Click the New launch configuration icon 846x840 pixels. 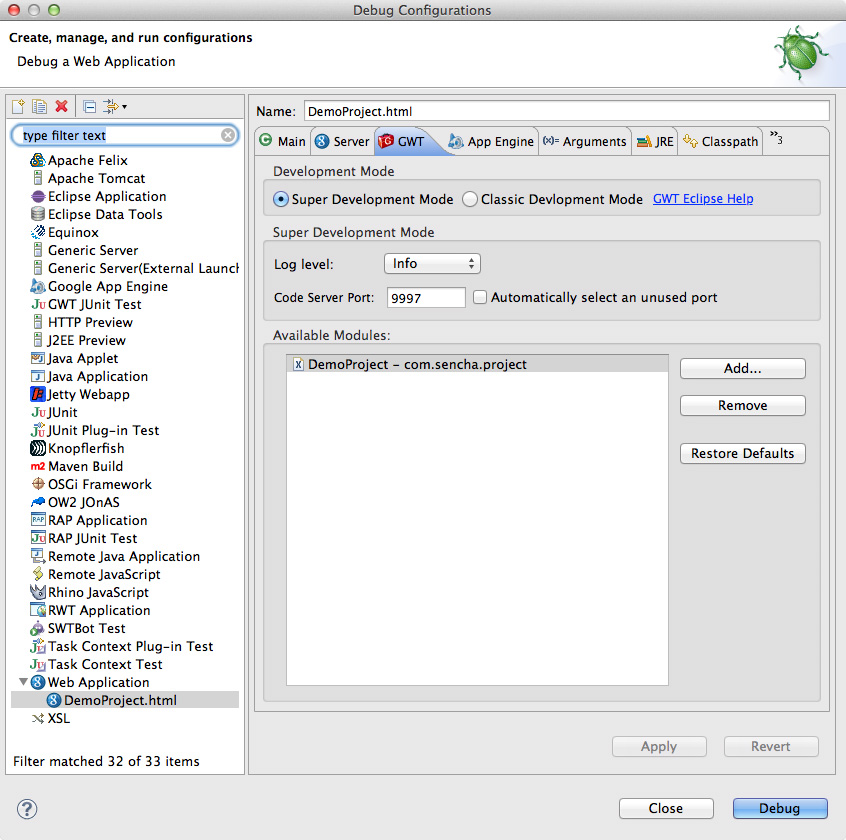18,106
